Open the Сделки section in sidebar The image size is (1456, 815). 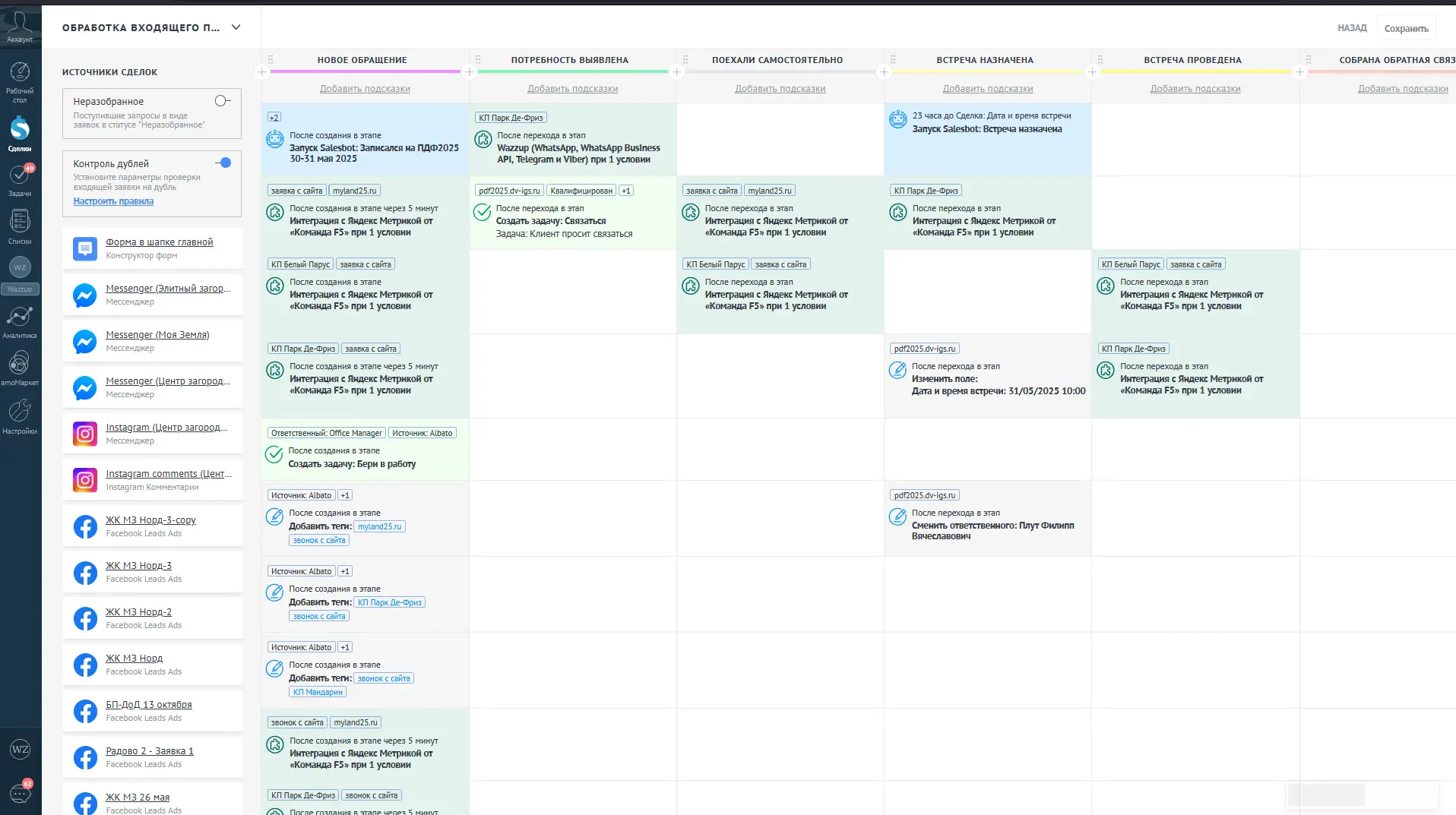click(x=20, y=133)
